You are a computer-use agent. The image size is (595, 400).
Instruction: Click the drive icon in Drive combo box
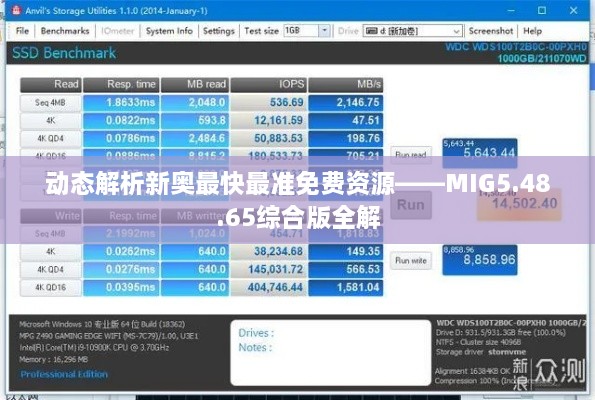point(371,31)
